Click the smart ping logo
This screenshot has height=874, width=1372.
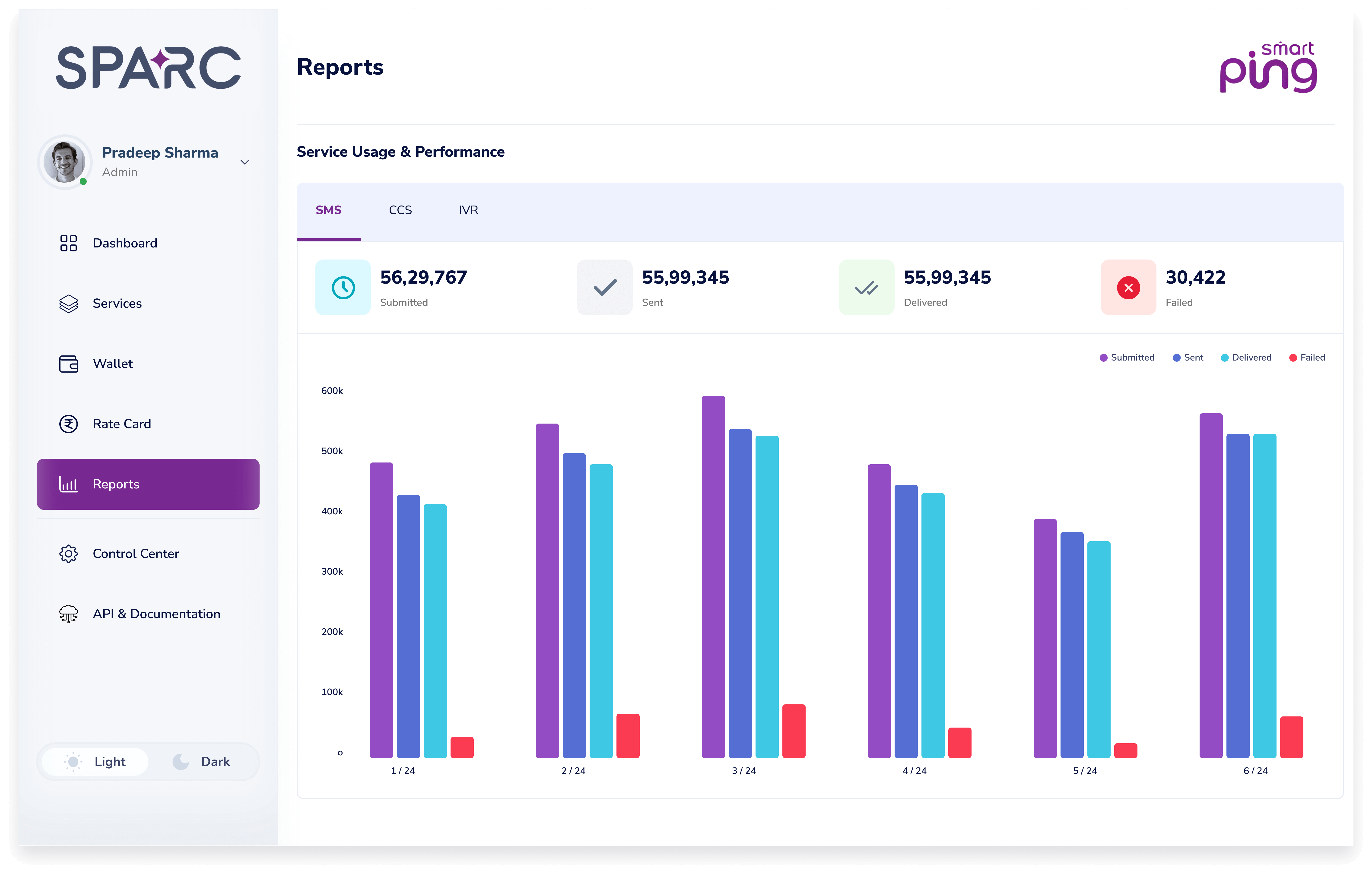(1268, 67)
